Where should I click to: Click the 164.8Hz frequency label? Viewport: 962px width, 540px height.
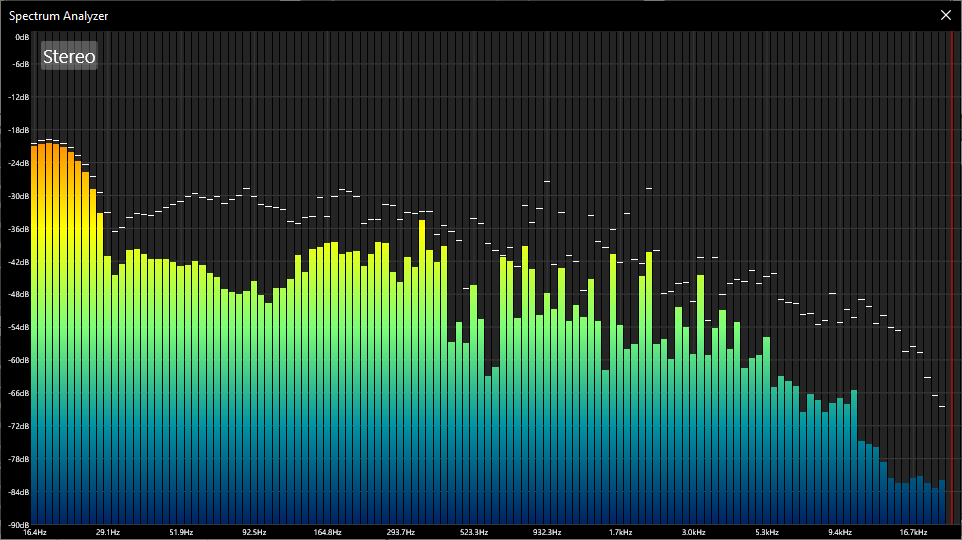[328, 533]
